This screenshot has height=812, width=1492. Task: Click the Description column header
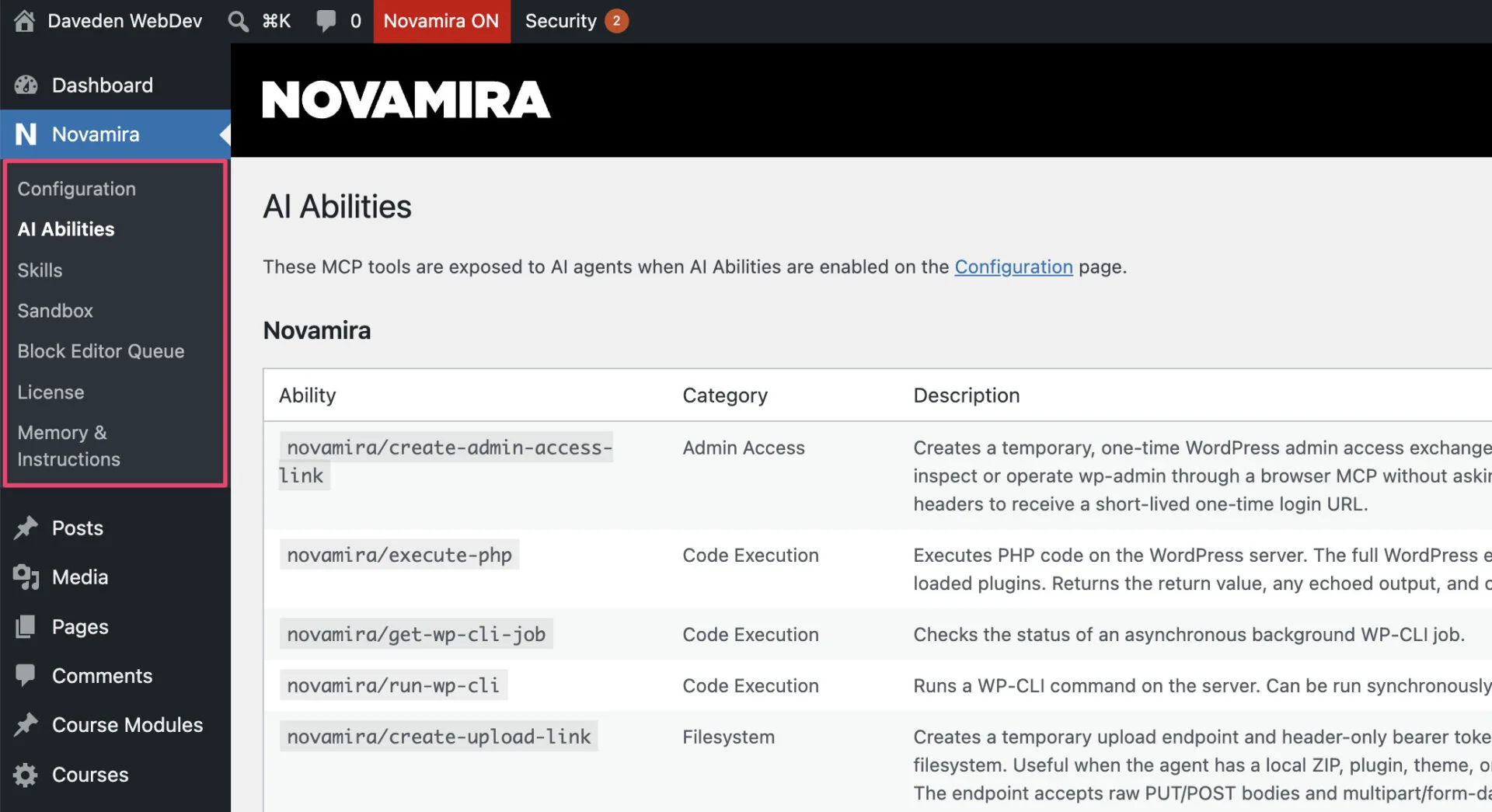coord(967,396)
